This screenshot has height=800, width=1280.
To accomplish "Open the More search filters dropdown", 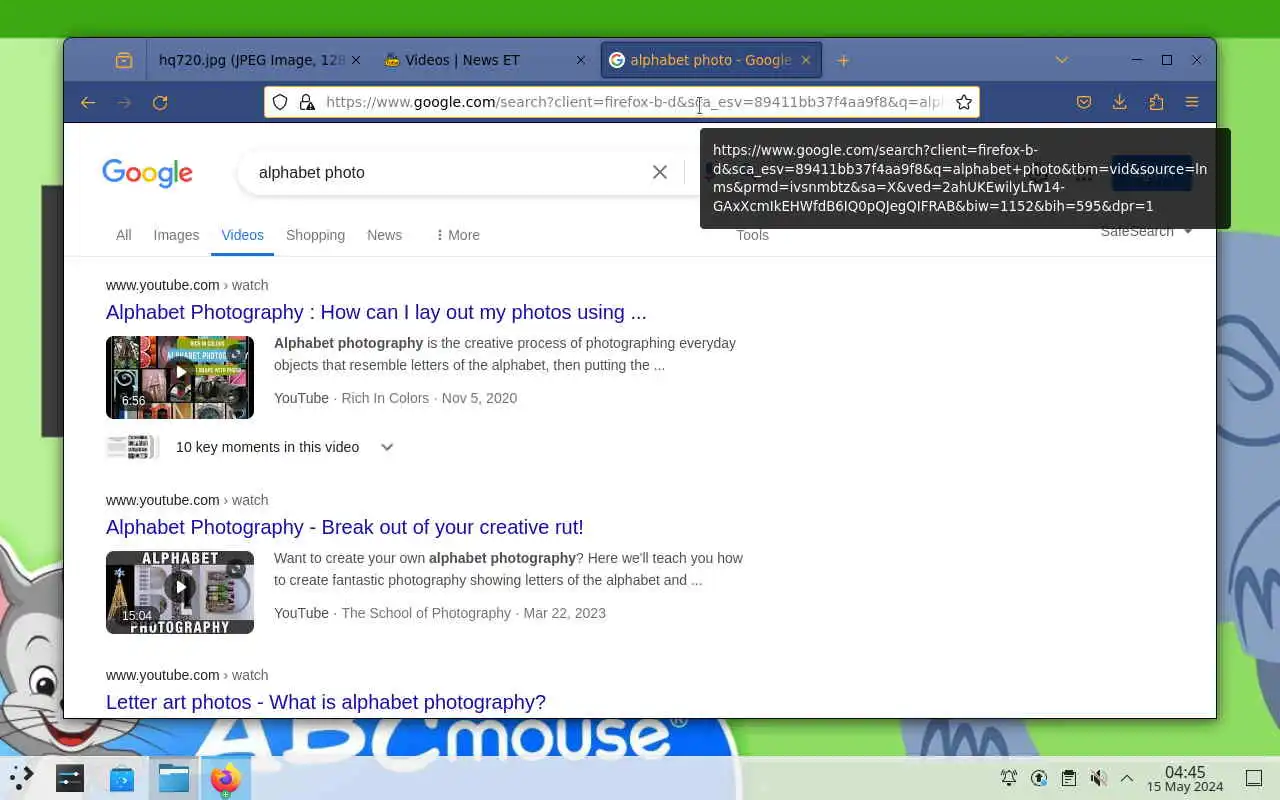I will 457,235.
